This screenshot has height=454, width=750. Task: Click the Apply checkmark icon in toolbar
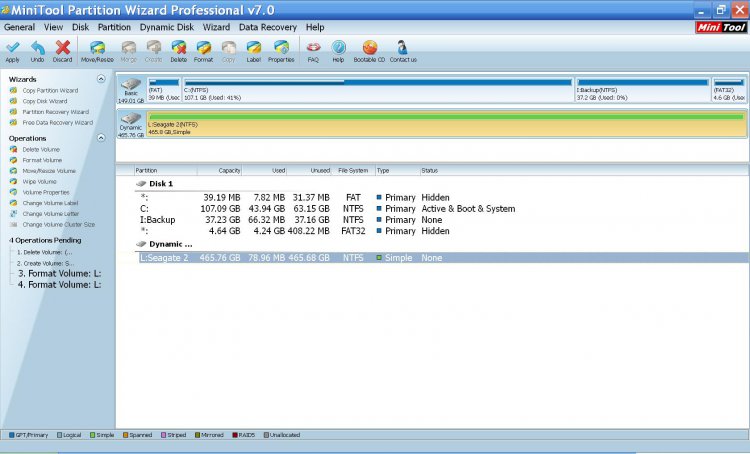click(x=12, y=50)
